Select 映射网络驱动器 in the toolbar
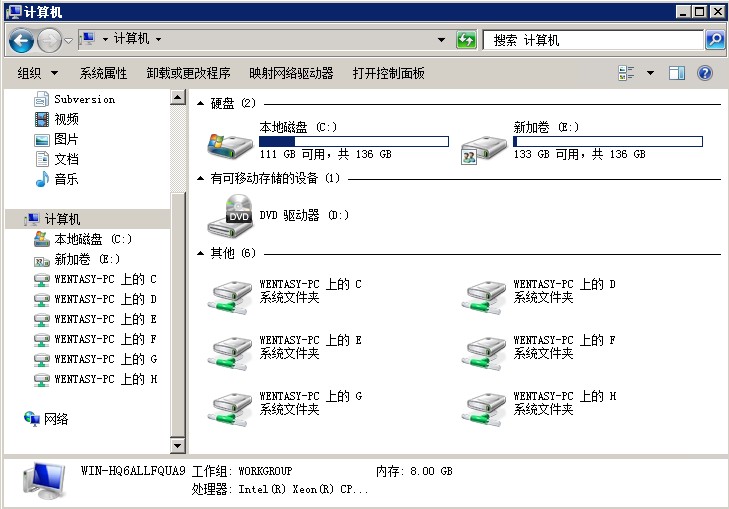The width and height of the screenshot is (729, 509). (291, 73)
